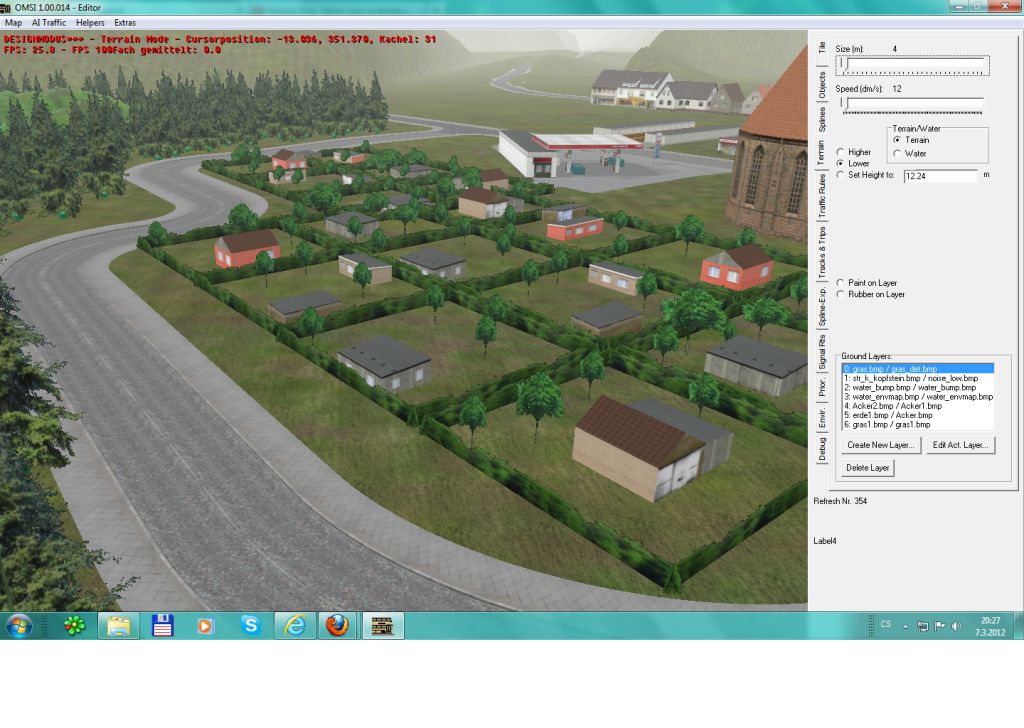Viewport: 1024px width, 728px height.
Task: Select the Higher terrain radio button
Action: (840, 152)
